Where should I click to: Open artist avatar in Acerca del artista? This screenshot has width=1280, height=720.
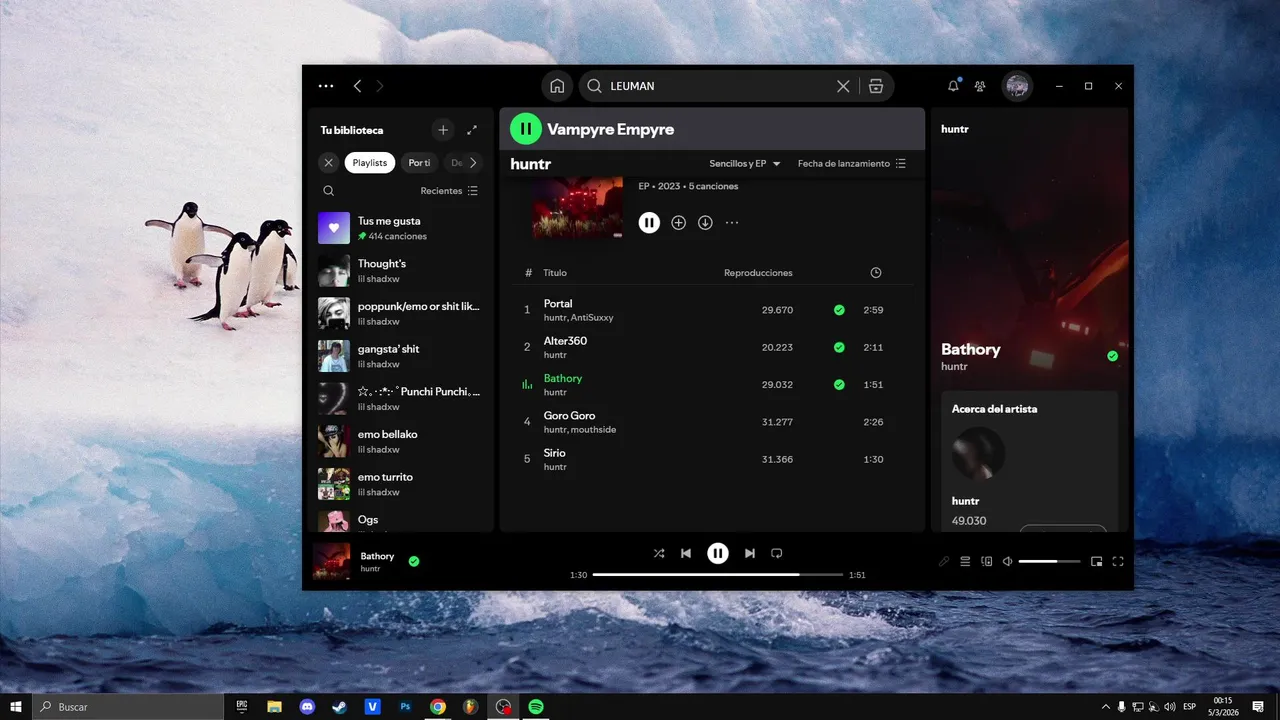tap(978, 454)
